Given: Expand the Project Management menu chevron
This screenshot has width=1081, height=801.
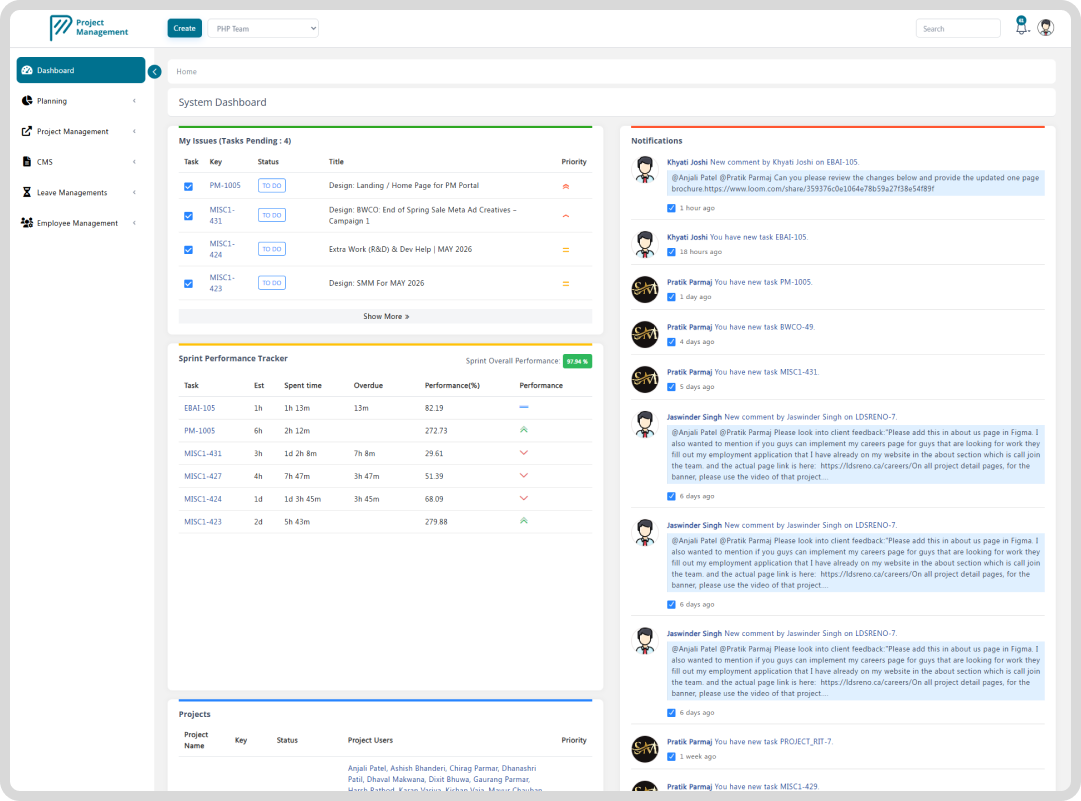Looking at the screenshot, I should (134, 131).
